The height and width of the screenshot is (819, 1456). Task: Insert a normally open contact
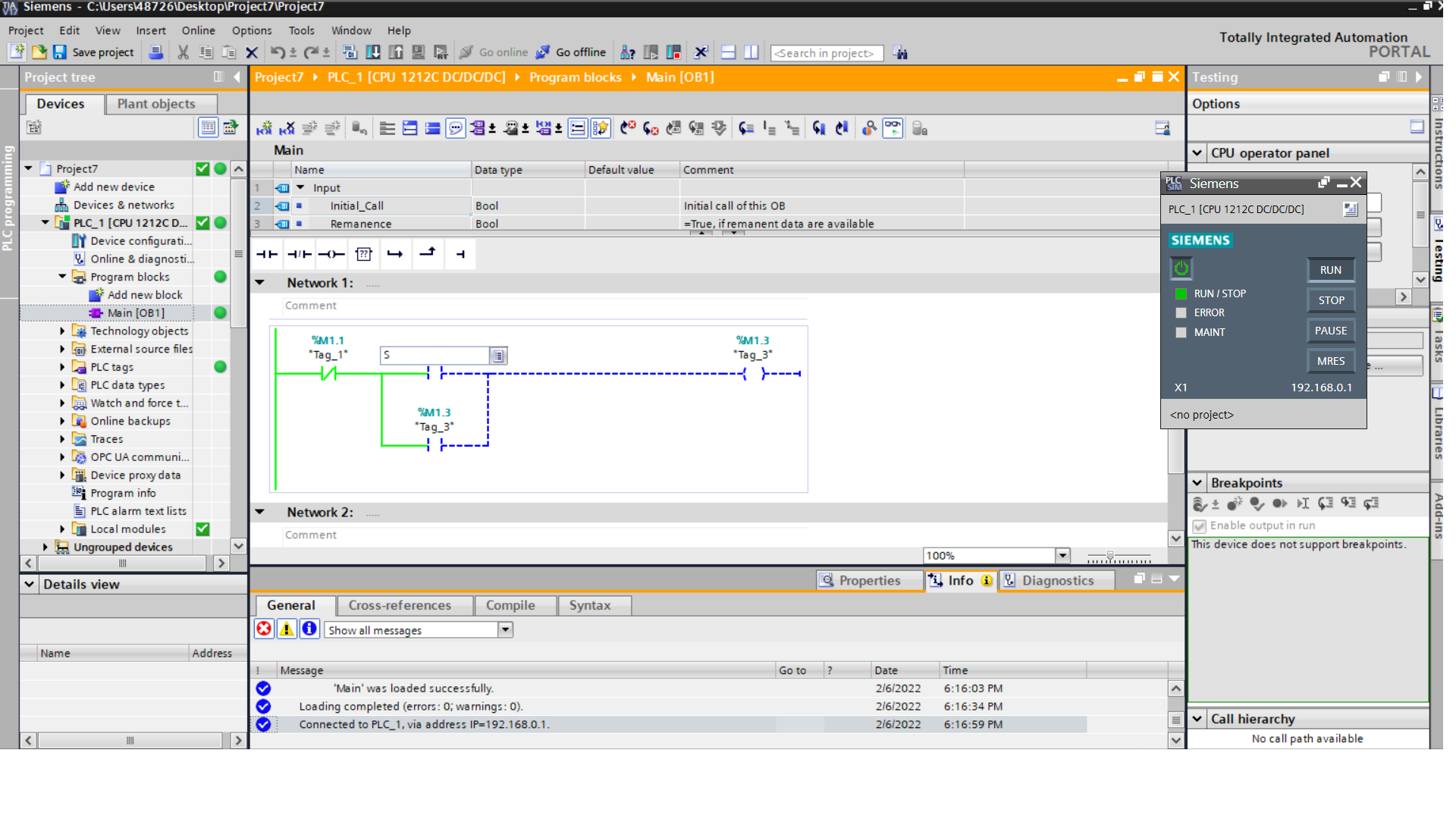click(x=267, y=254)
